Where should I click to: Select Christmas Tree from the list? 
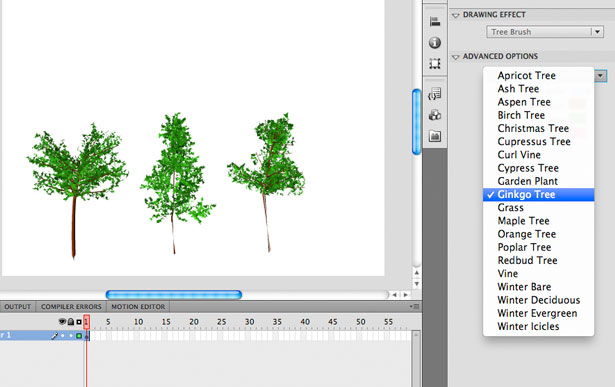tap(539, 128)
